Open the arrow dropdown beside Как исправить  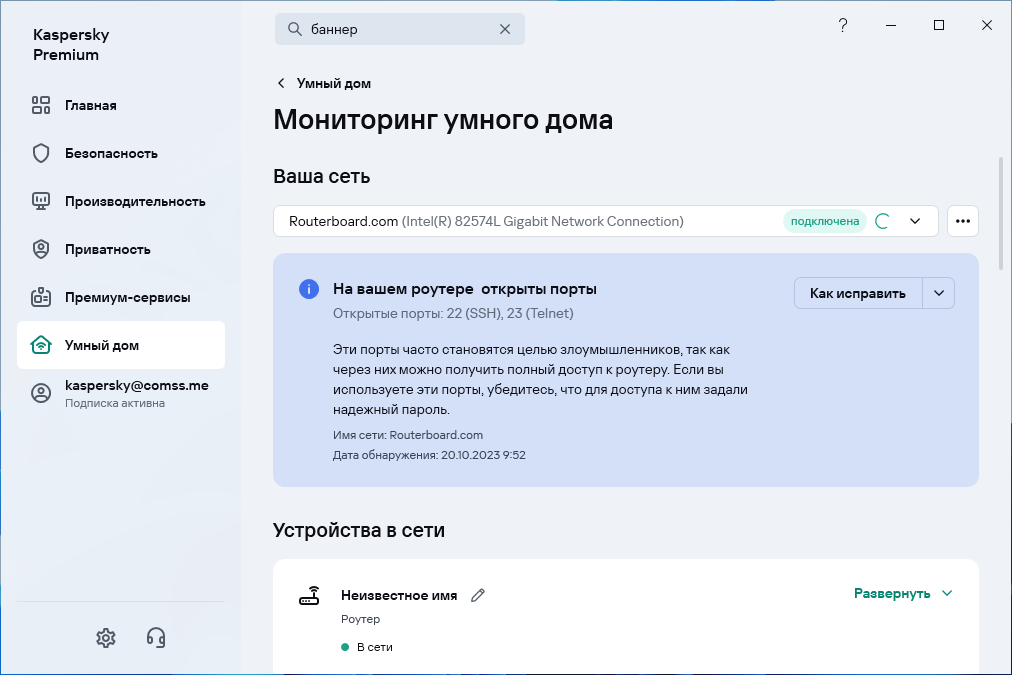pyautogui.click(x=939, y=293)
